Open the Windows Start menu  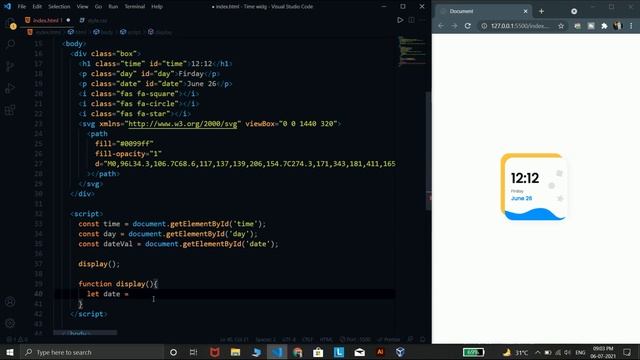[x=10, y=352]
